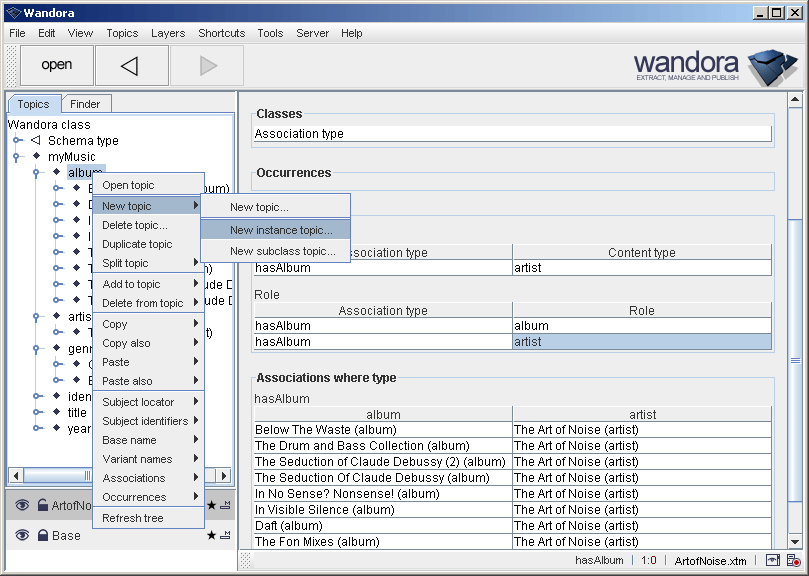Select the back navigation arrow in the toolbar
Image resolution: width=809 pixels, height=576 pixels.
[131, 65]
